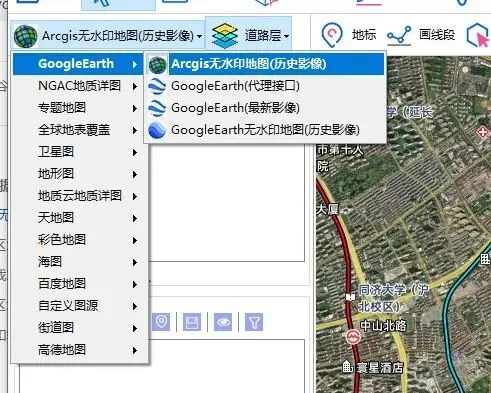This screenshot has width=491, height=393.
Task: Select GoogleEarth无水印地图(历史影像) menu entry
Action: tap(265, 130)
